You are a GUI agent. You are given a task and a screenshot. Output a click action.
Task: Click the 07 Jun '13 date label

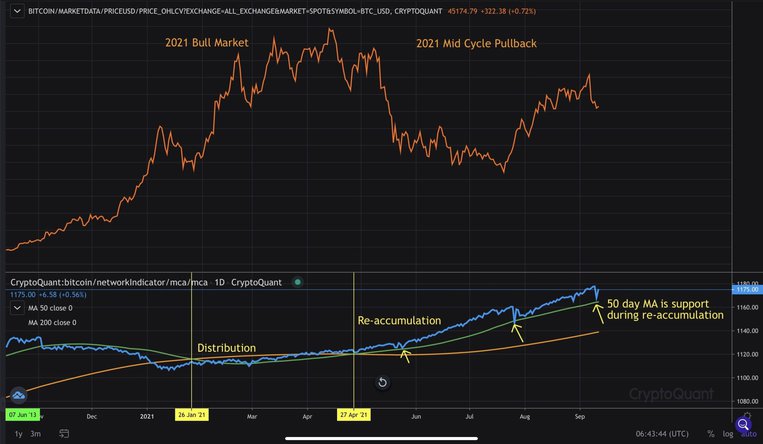coord(23,415)
